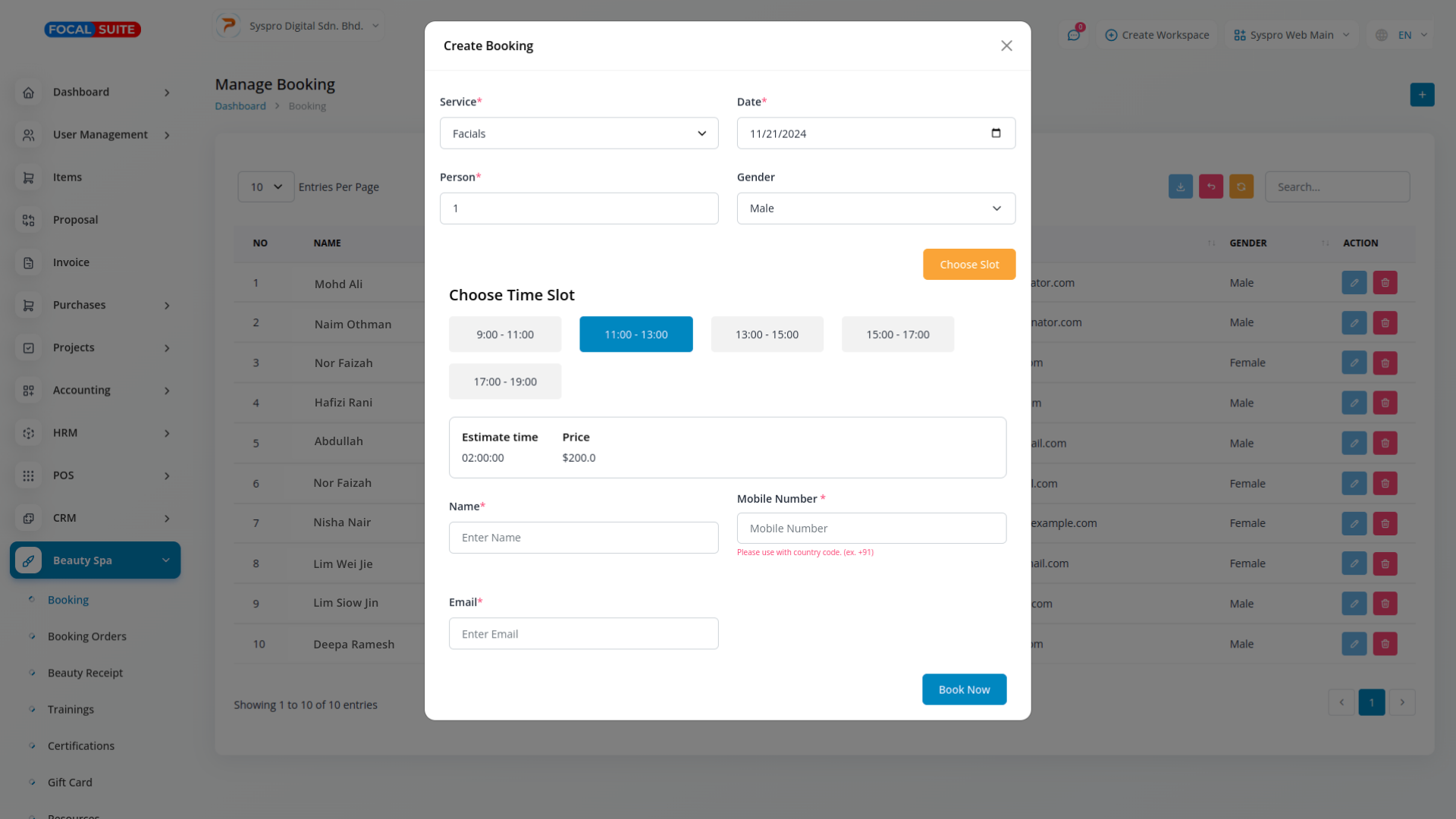Click the blue download icon above table
This screenshot has height=819, width=1456.
coord(1180,187)
